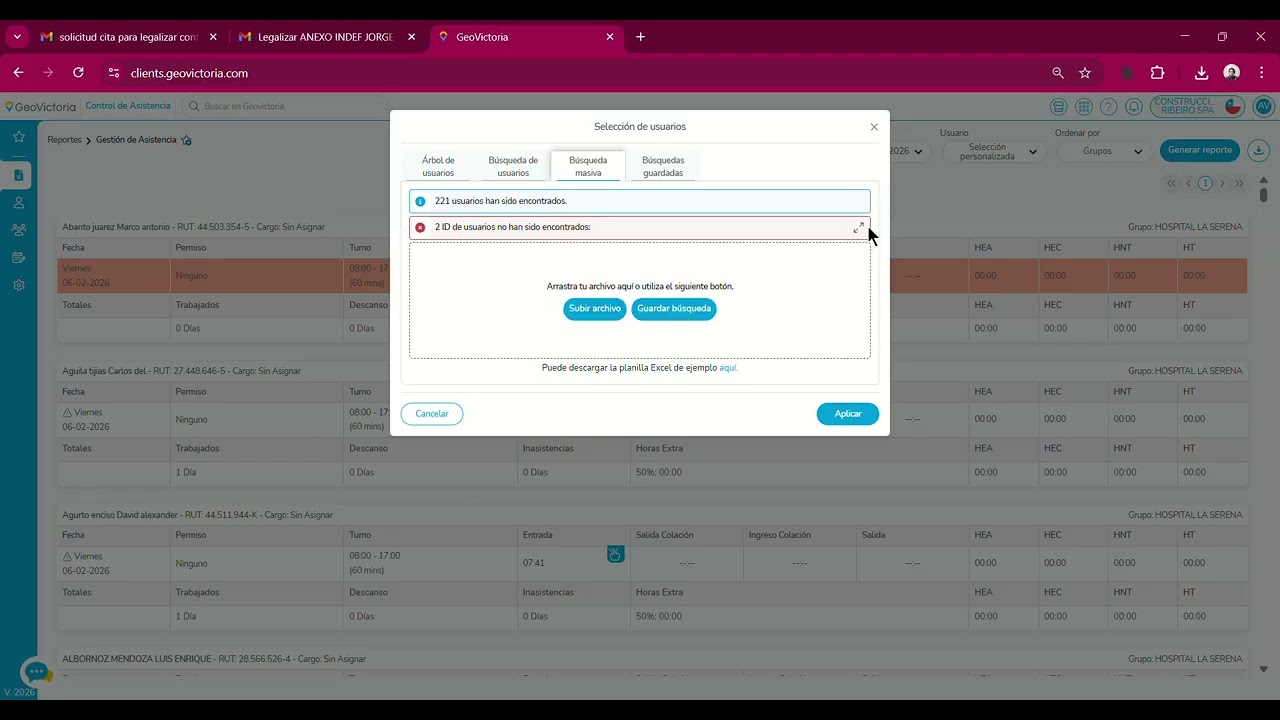The width and height of the screenshot is (1280, 720).
Task: Open the single user icon in sidebar
Action: tap(19, 203)
